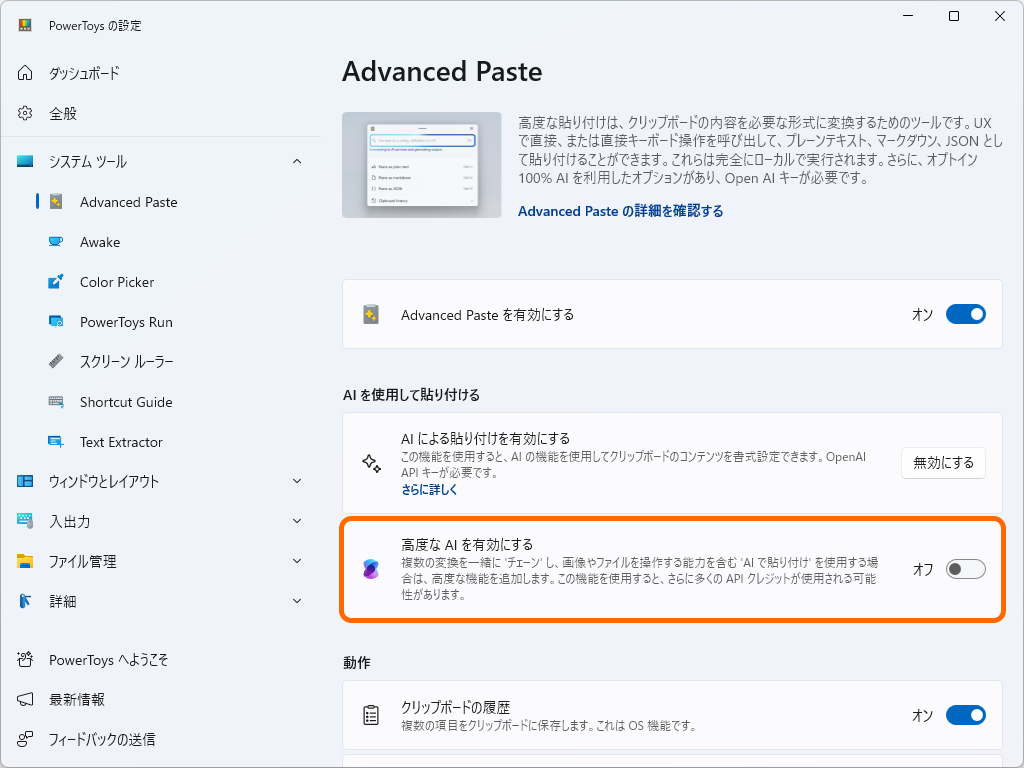Select the Advanced Paste sidebar icon
This screenshot has height=768, width=1024.
tap(58, 202)
